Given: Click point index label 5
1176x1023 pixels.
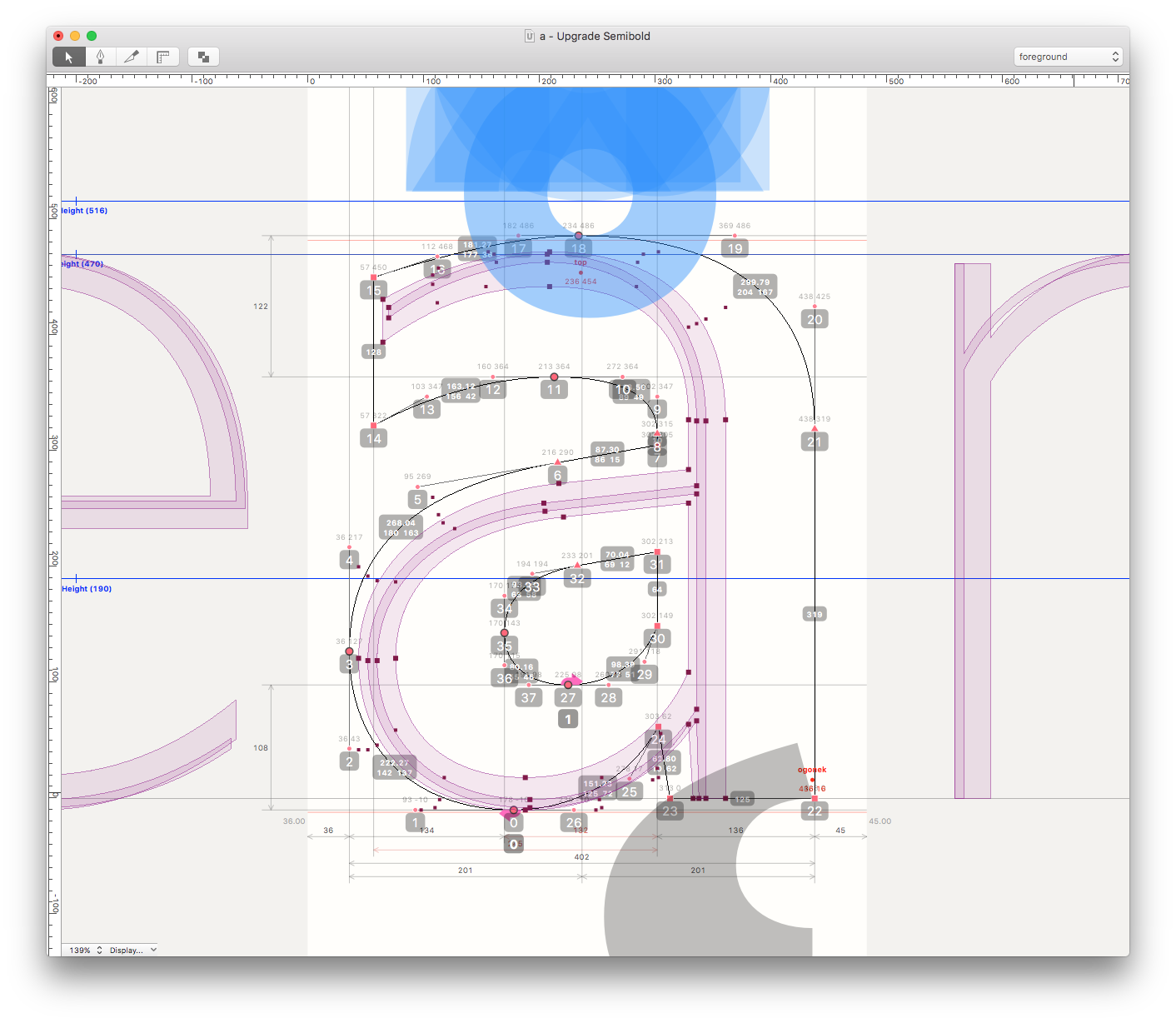Looking at the screenshot, I should [x=417, y=499].
